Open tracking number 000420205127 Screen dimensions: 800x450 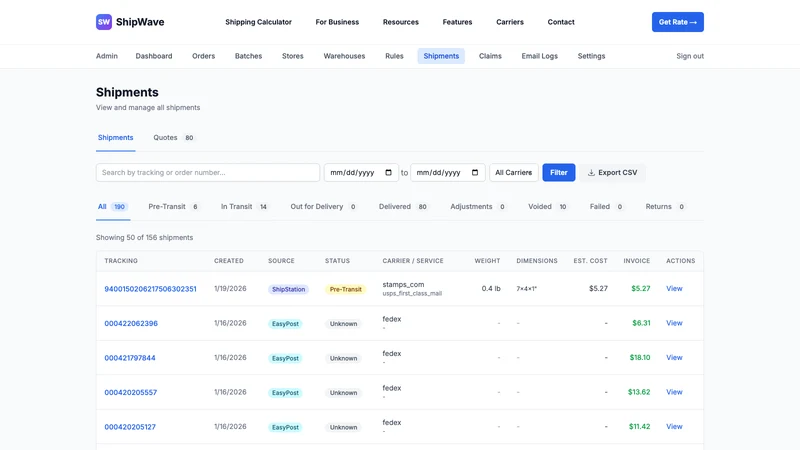(x=130, y=427)
